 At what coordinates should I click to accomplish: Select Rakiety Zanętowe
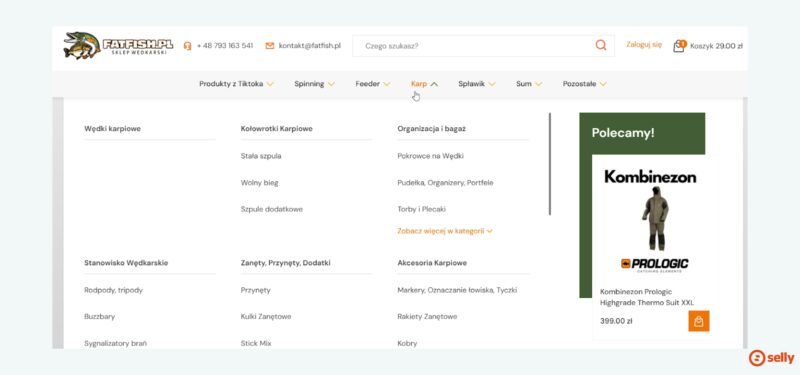tap(427, 316)
